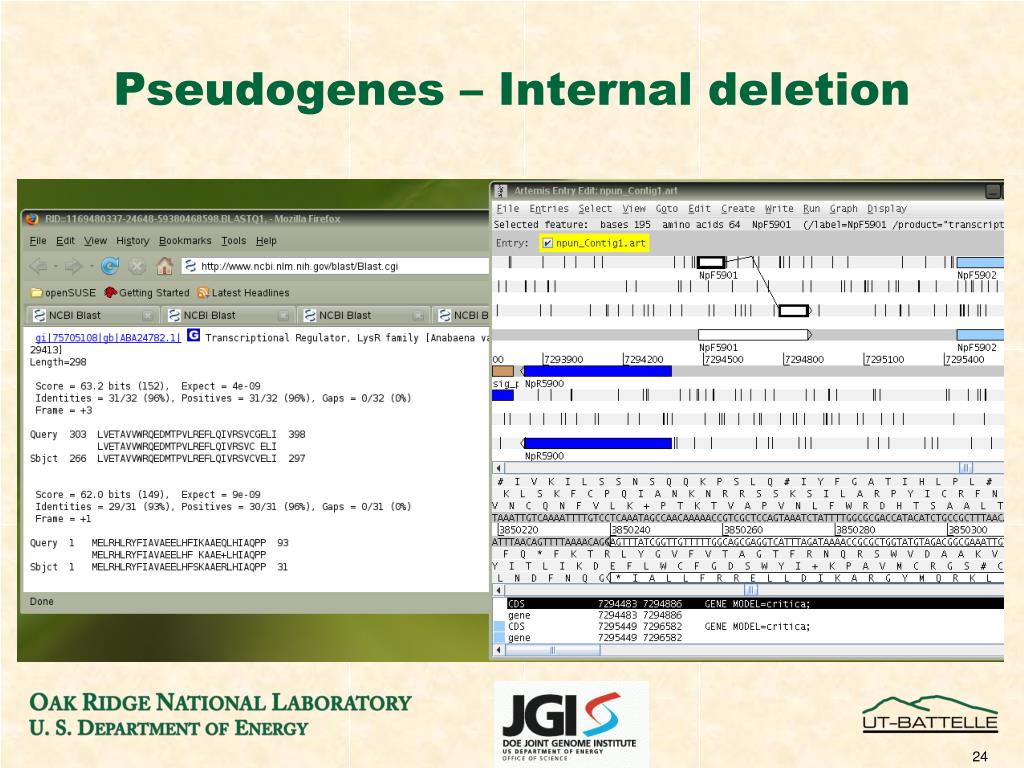This screenshot has width=1024, height=768.
Task: Select the CDS 7295449 7296582 row
Action: [748, 626]
